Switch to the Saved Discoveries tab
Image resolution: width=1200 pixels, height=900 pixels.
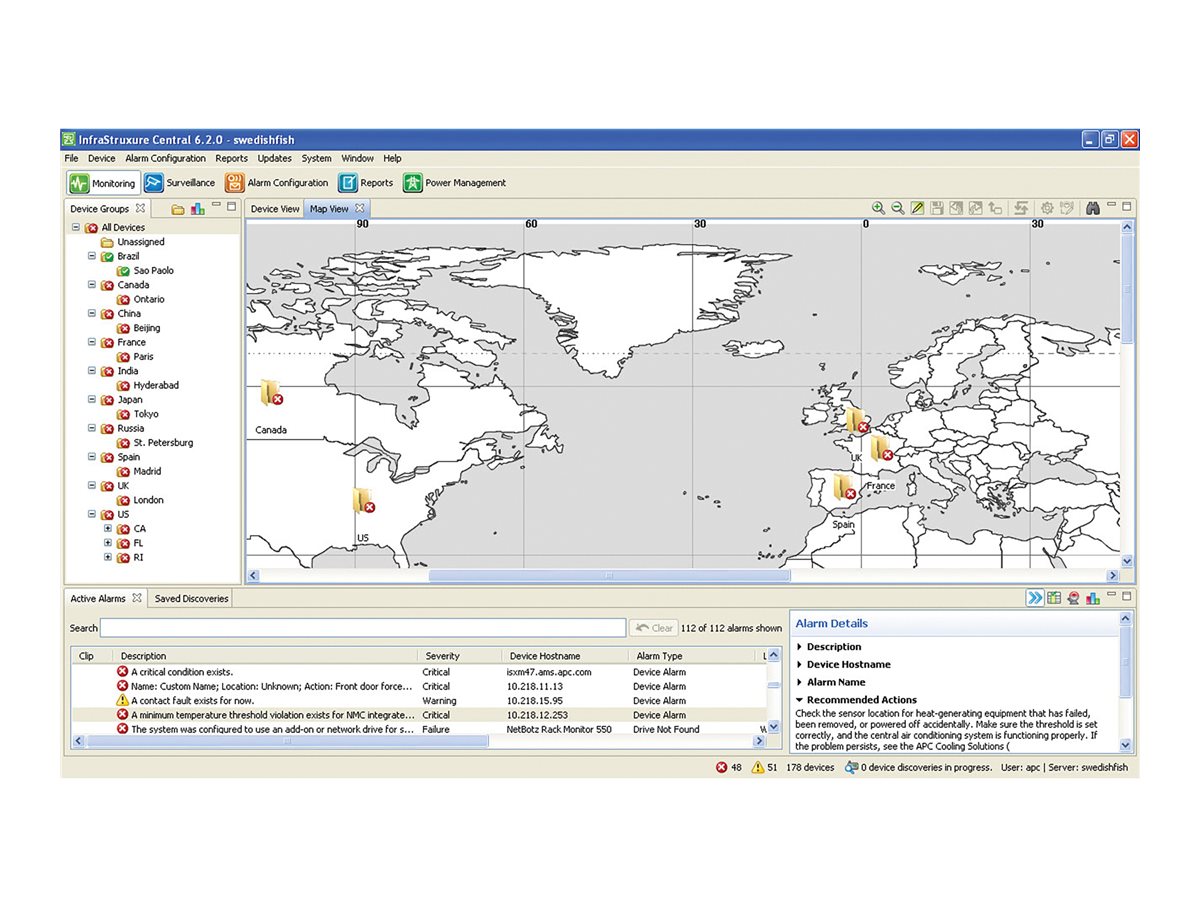191,599
